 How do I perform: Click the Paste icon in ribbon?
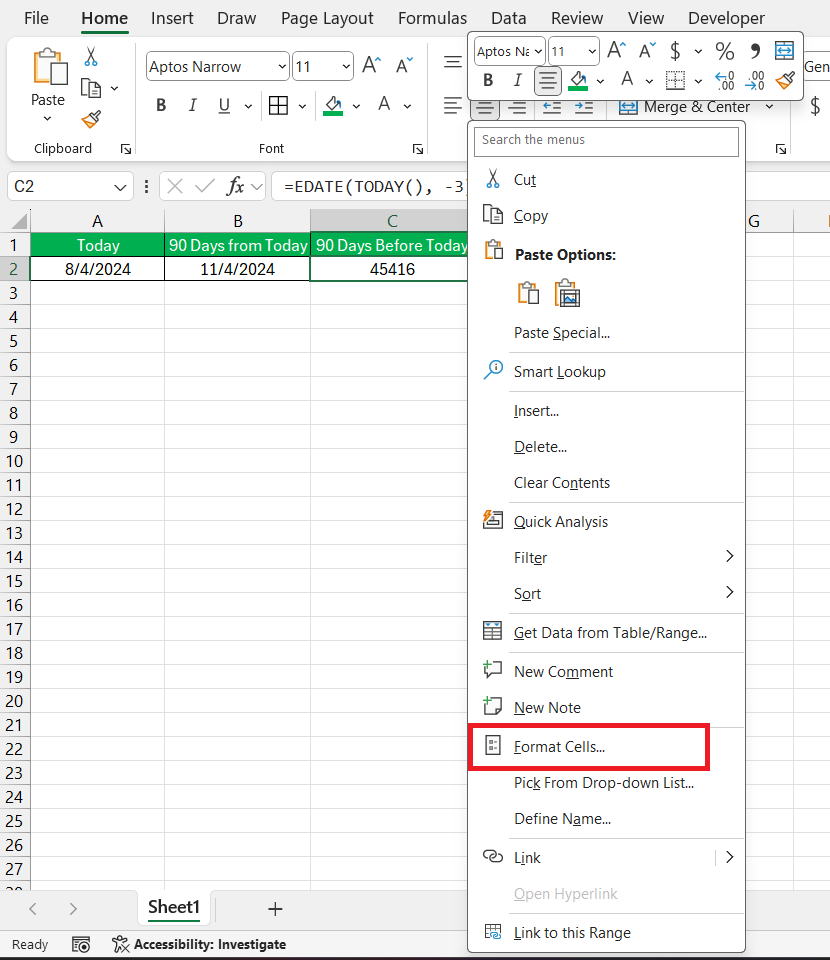(x=50, y=68)
